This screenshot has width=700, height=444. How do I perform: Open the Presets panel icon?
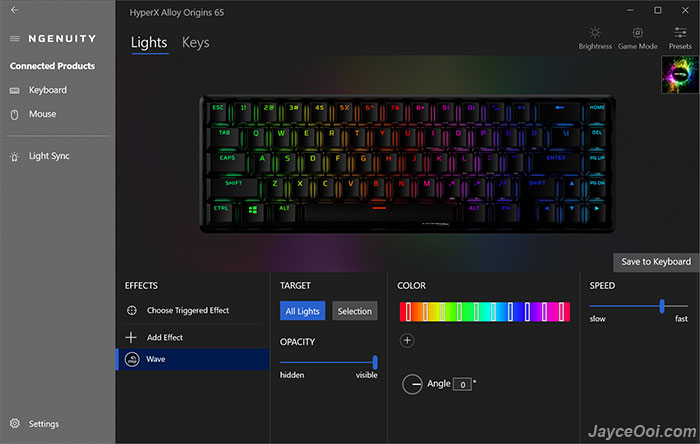680,32
